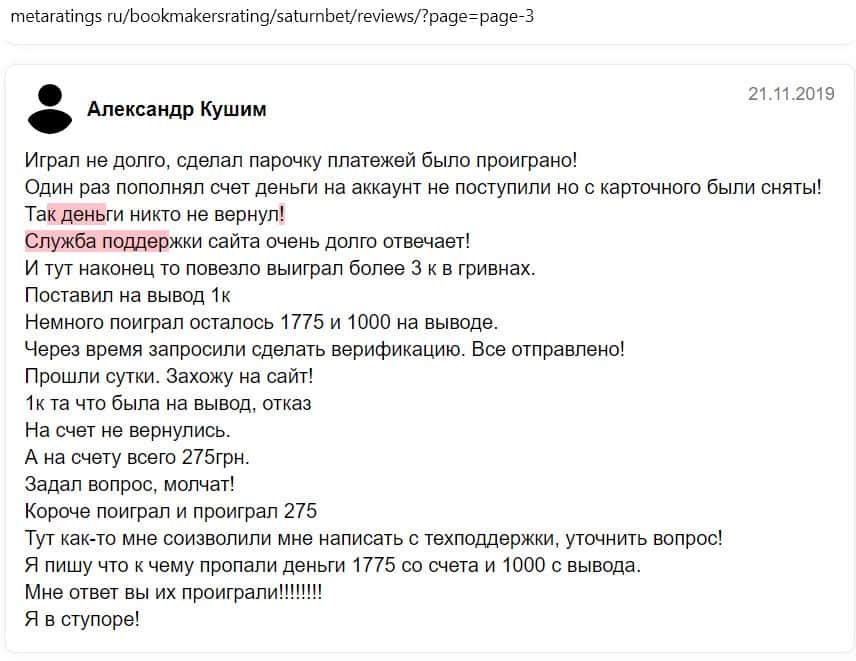Click the line "Мне ответ вы их проиграли"
The image size is (856, 661).
(x=173, y=593)
